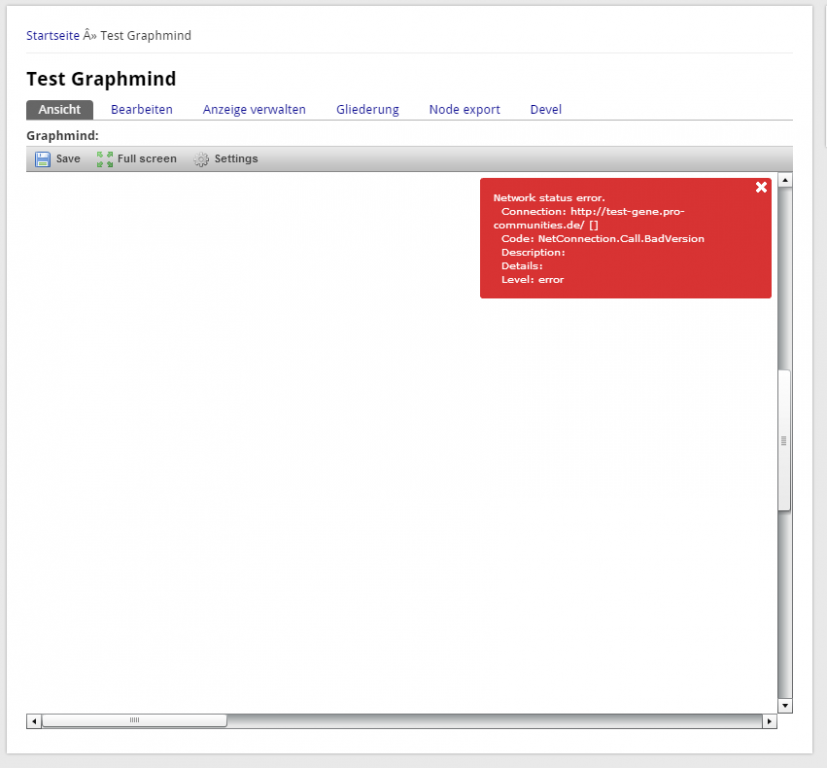Viewport: 827px width, 768px height.
Task: Click the horizontal scrollbar right arrow
Action: (769, 721)
